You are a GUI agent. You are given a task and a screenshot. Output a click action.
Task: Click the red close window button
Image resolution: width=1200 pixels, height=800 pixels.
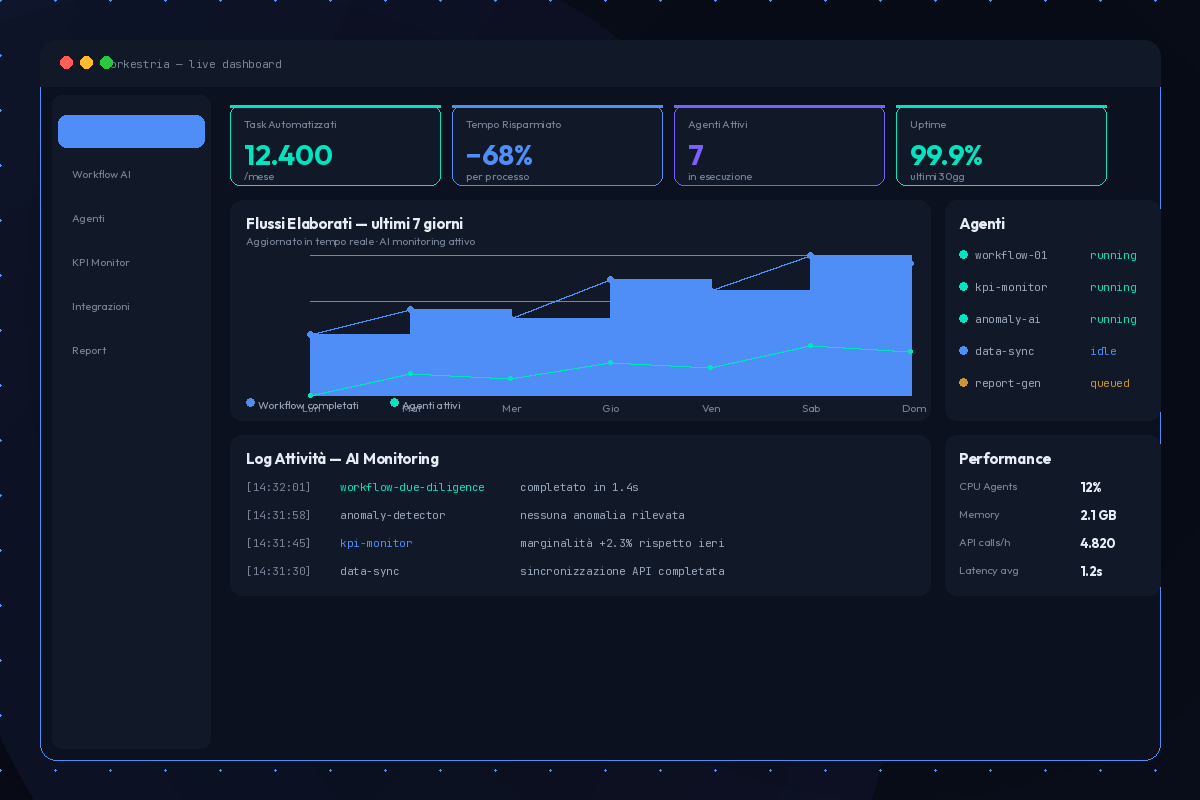(67, 63)
